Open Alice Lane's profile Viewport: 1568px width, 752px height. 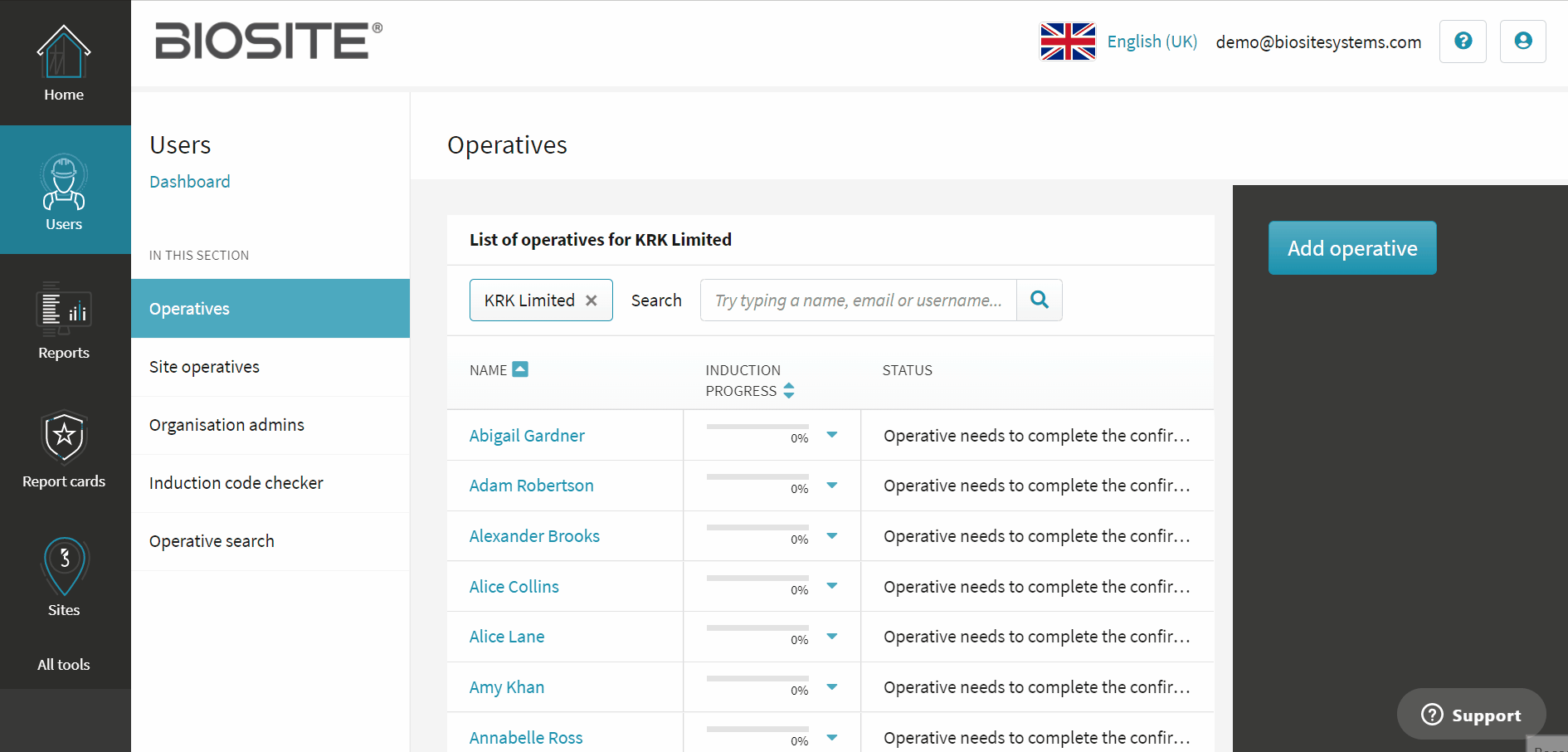507,637
